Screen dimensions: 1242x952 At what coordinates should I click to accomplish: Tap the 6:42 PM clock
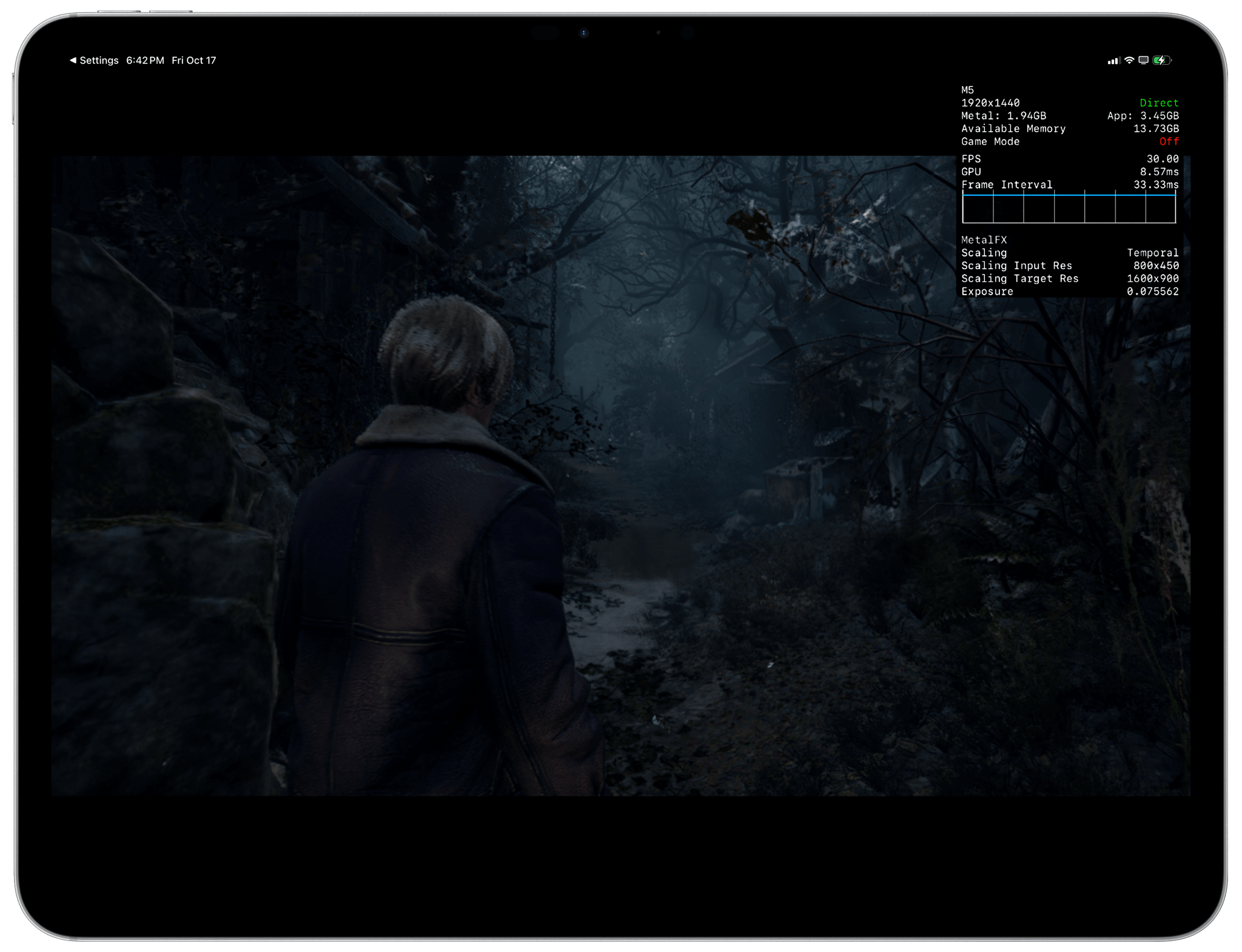point(145,61)
